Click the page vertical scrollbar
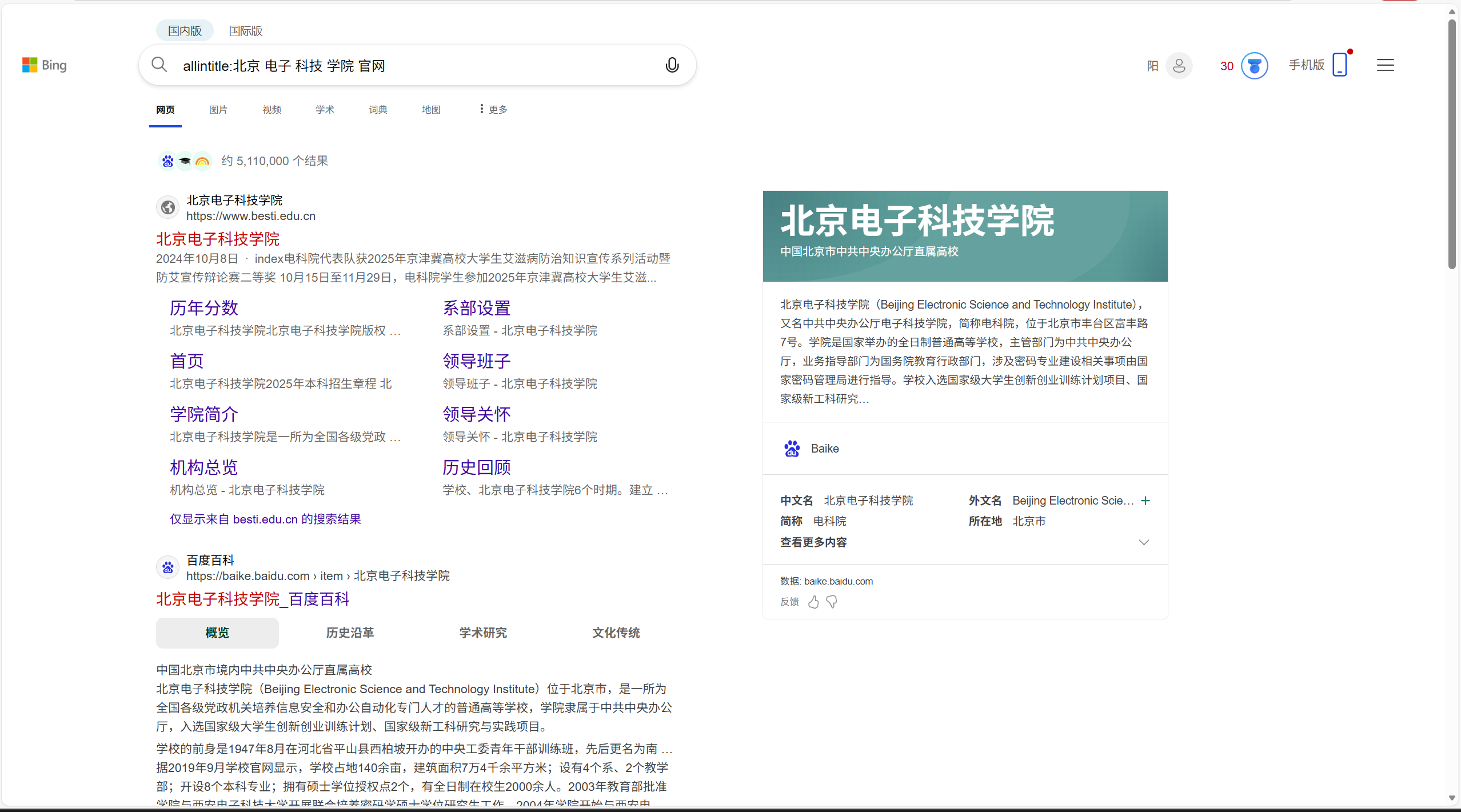The height and width of the screenshot is (812, 1461). tap(1451, 143)
